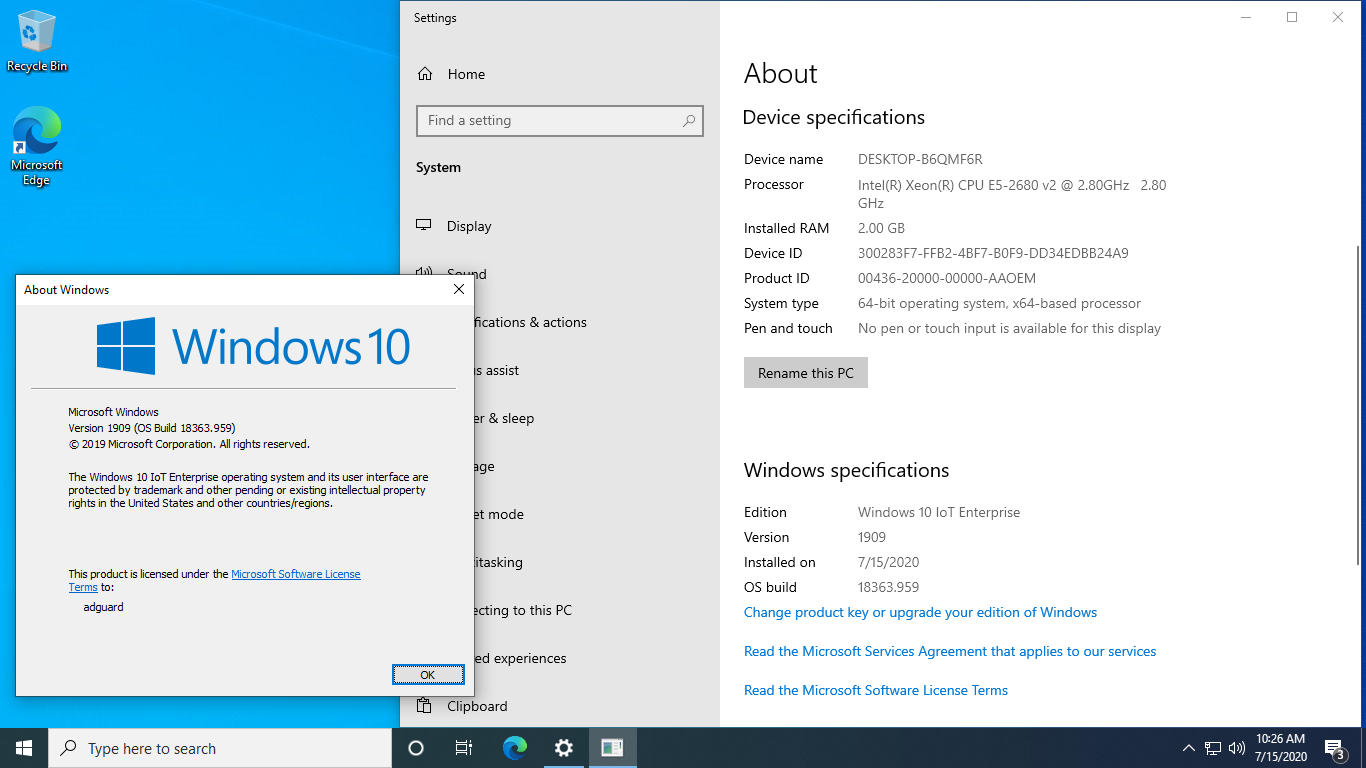Click Version 1909 (OS Build 18363.959) text in dialog
The width and height of the screenshot is (1366, 768).
[152, 428]
